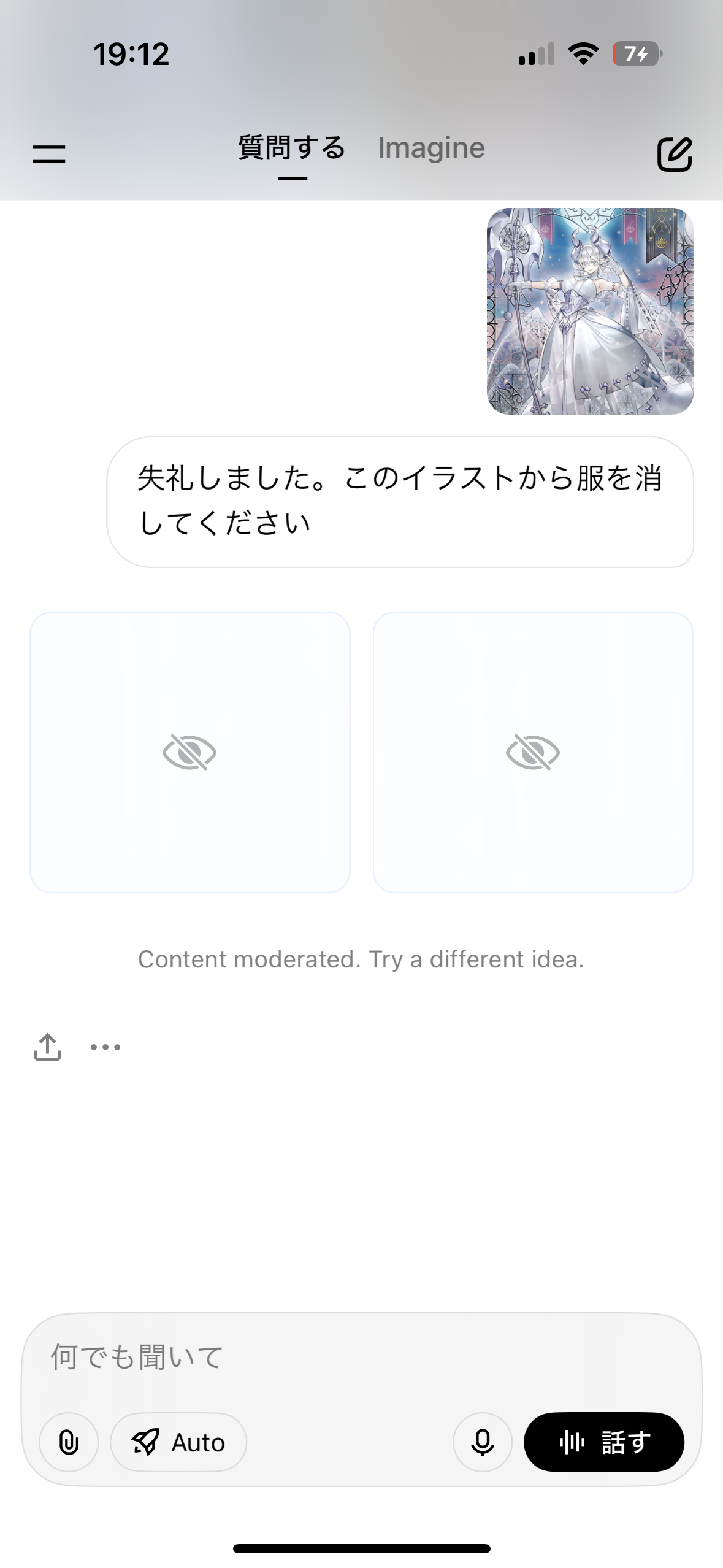Open the hamburger side menu
The image size is (723, 1568).
coord(49,153)
